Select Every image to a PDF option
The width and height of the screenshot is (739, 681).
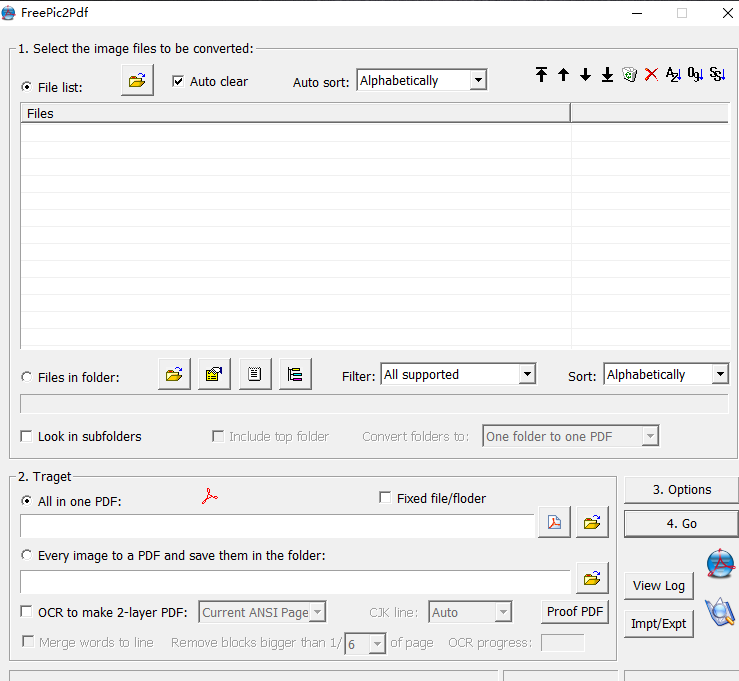(27, 555)
